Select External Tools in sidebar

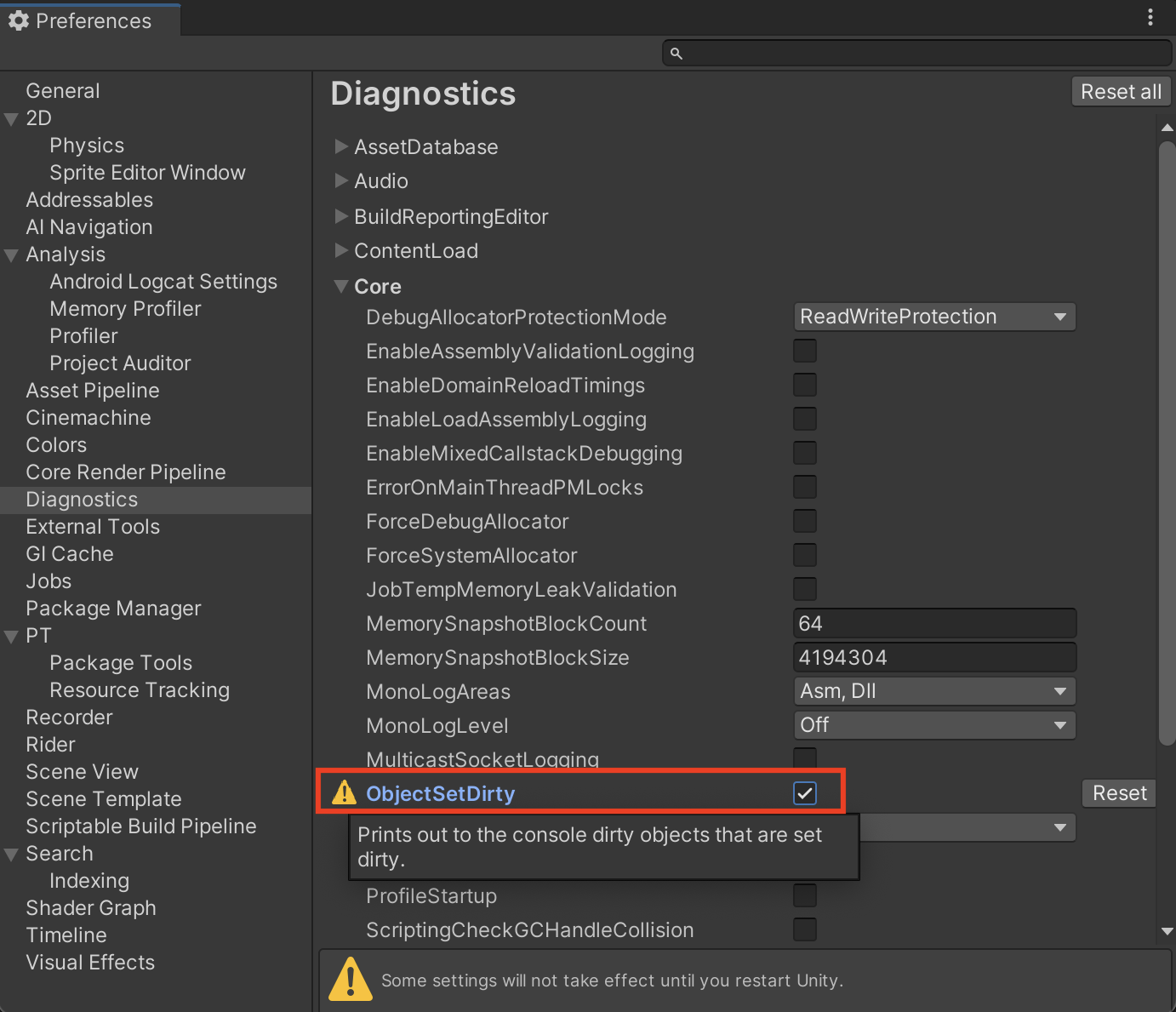93,527
